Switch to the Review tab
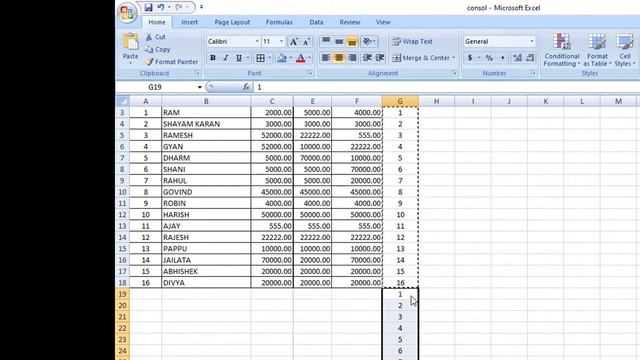The width and height of the screenshot is (640, 360). pyautogui.click(x=350, y=22)
